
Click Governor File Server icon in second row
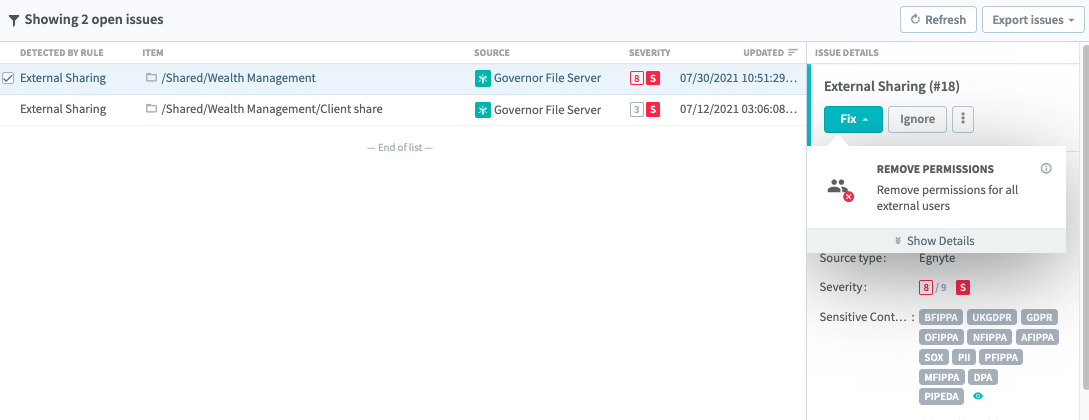[x=482, y=109]
